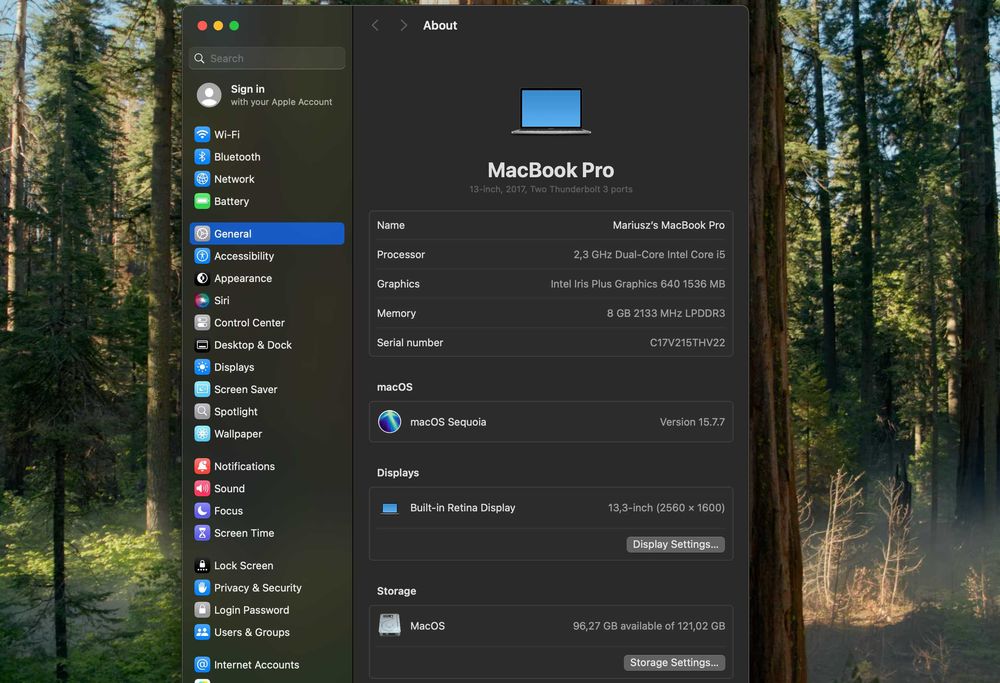
Task: Edit the name Mariusz's MacBook Pro
Action: [x=668, y=225]
